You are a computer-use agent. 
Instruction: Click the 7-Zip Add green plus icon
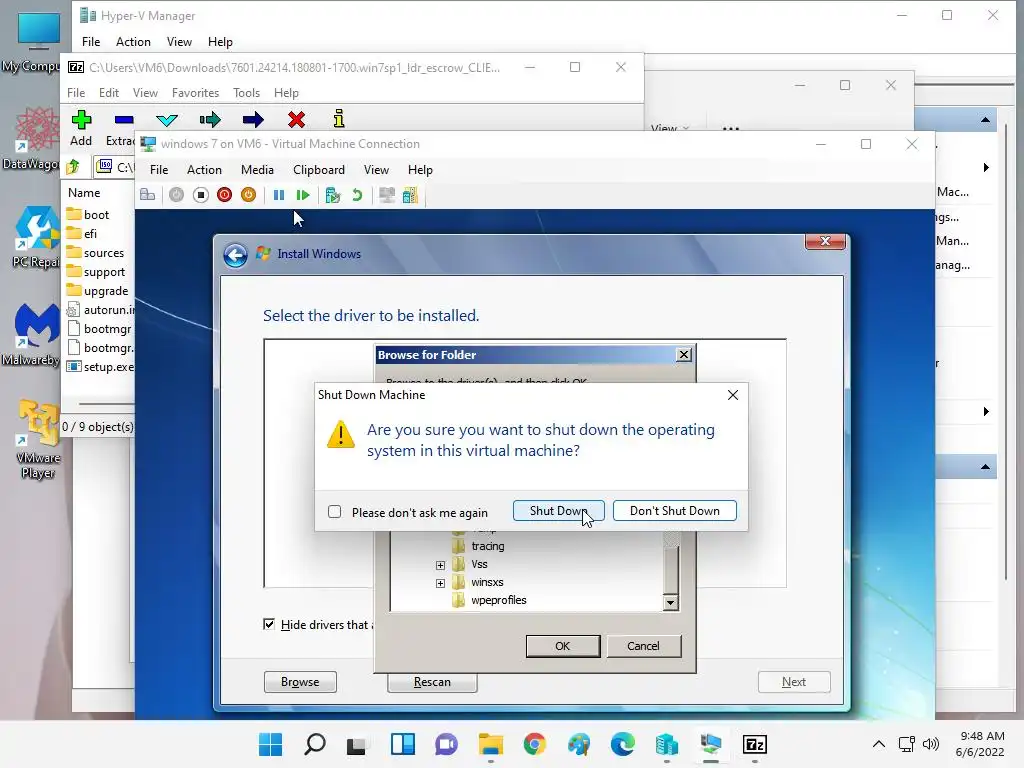81,120
